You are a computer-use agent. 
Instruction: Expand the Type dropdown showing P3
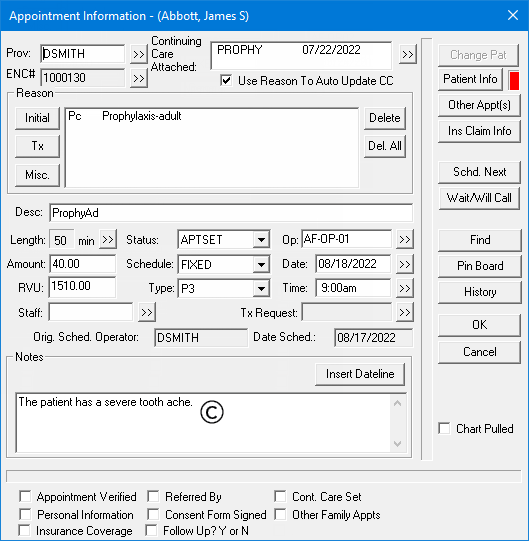[261, 288]
